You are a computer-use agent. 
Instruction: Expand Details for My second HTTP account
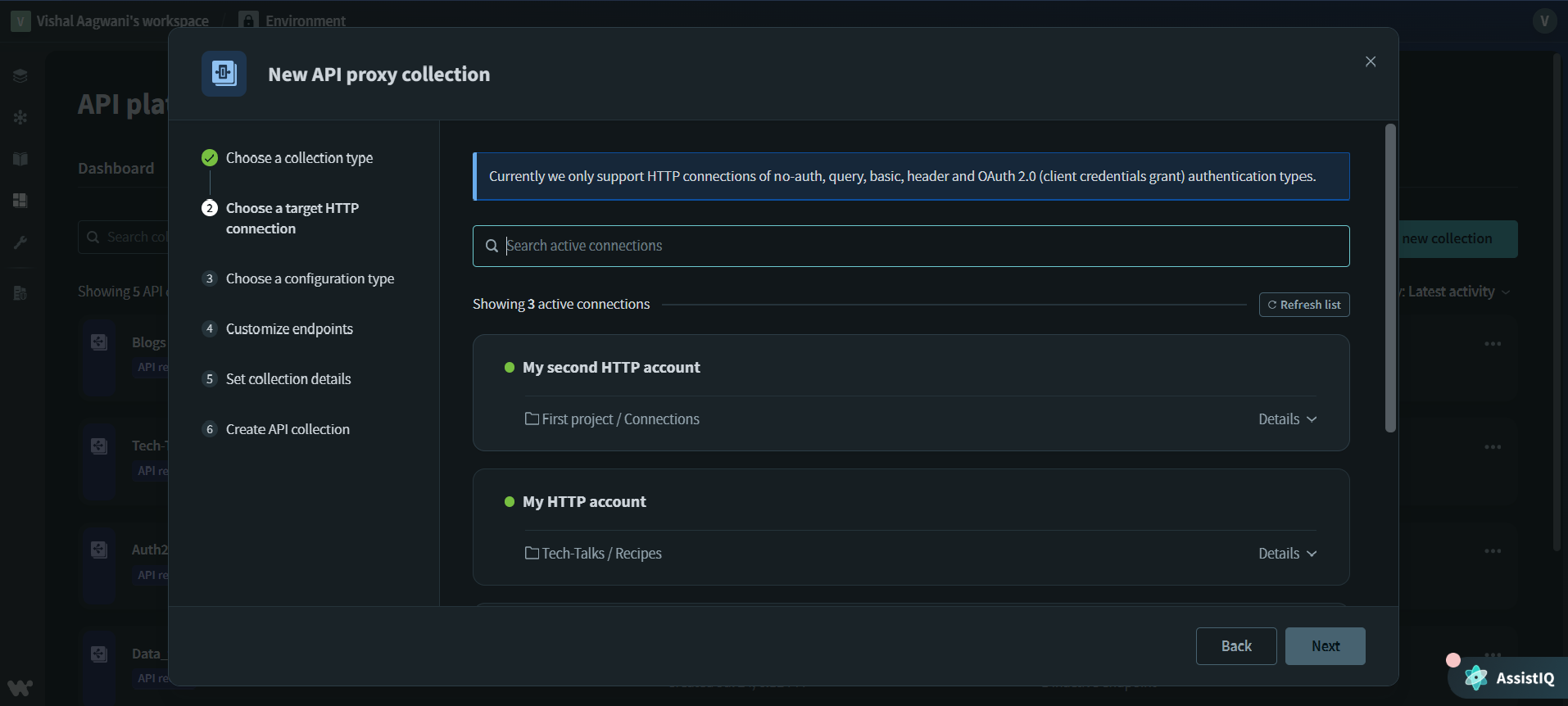(x=1286, y=419)
